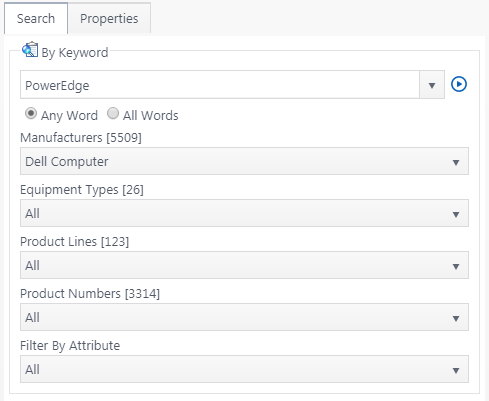Screen dimensions: 489x401
Task: Expand the Equipment Types dropdown
Action: 244,213
